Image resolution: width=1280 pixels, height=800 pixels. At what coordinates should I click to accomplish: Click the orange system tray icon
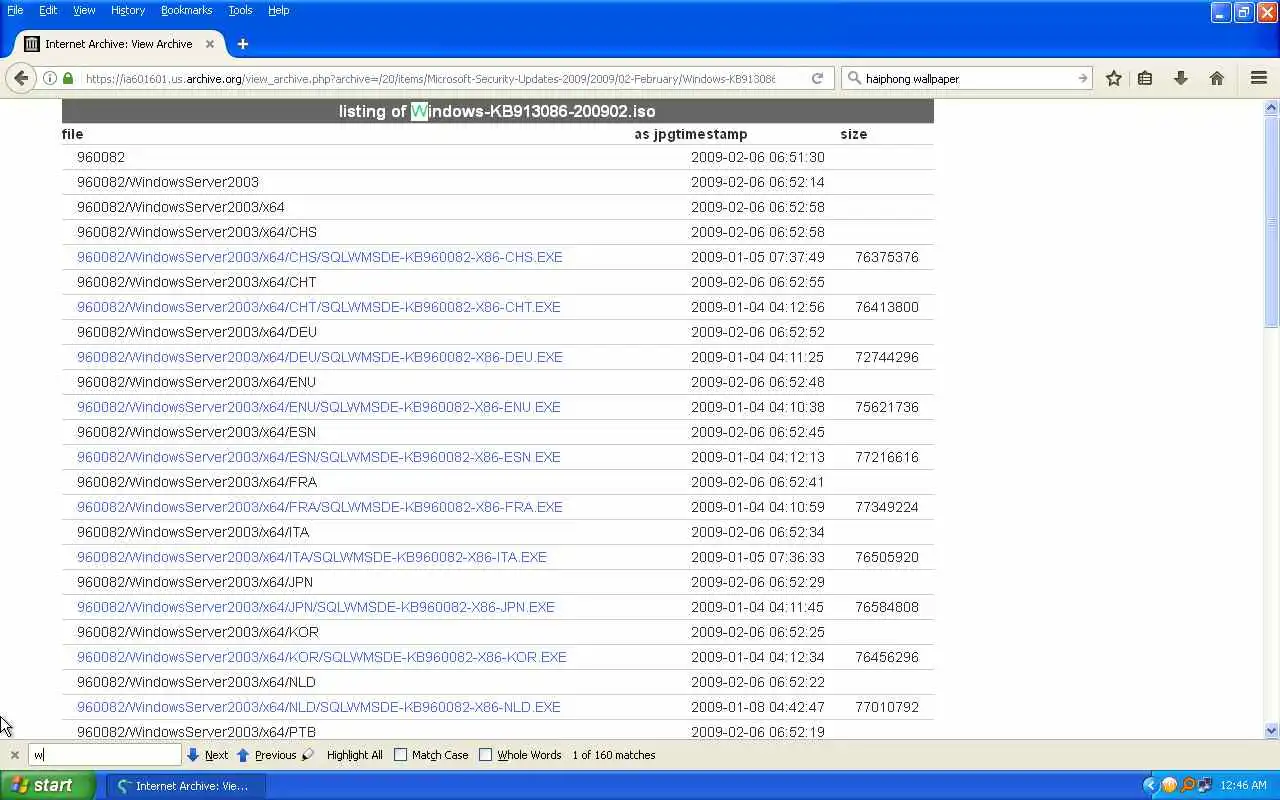tap(1168, 785)
